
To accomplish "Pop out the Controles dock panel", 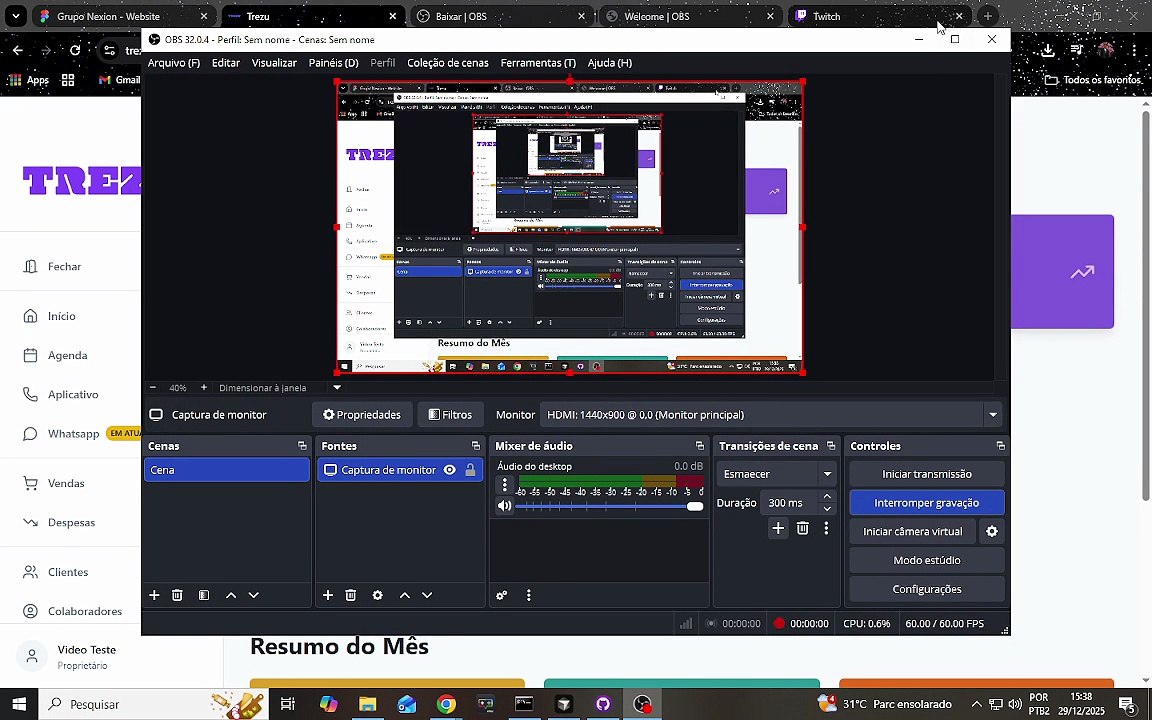I will tap(1000, 446).
